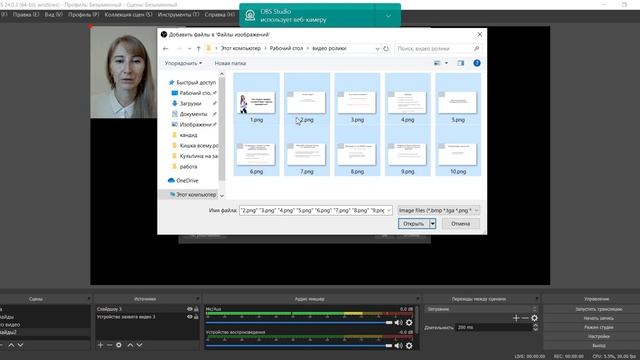Mute the playback device speaker icon
640x360 pixels.
pos(398,346)
